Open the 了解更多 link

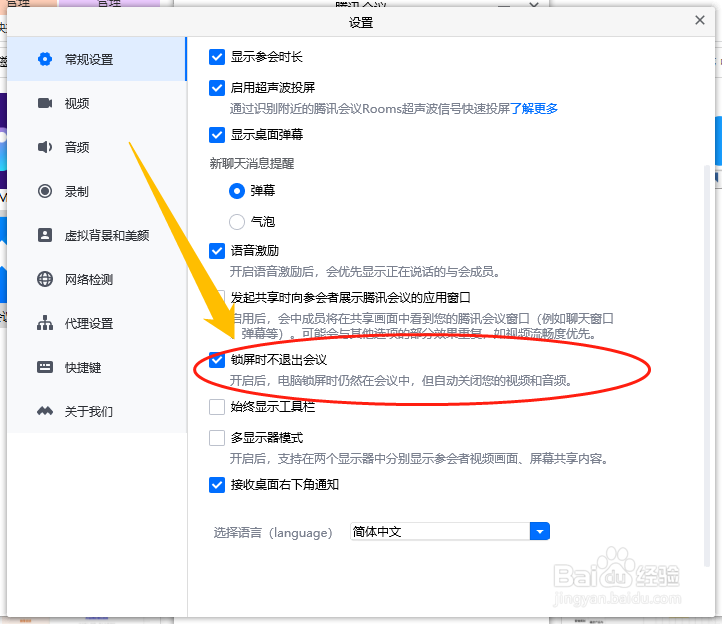click(x=534, y=109)
